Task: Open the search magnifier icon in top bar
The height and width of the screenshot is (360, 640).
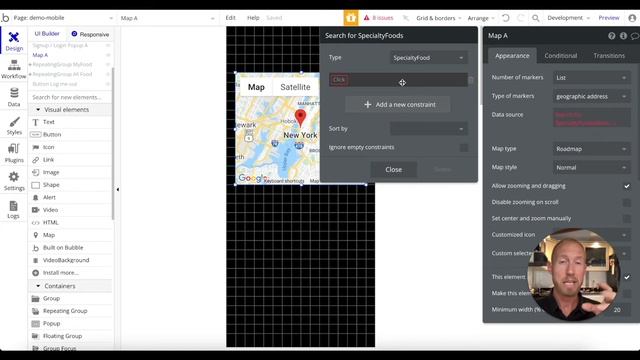Action: coord(536,18)
